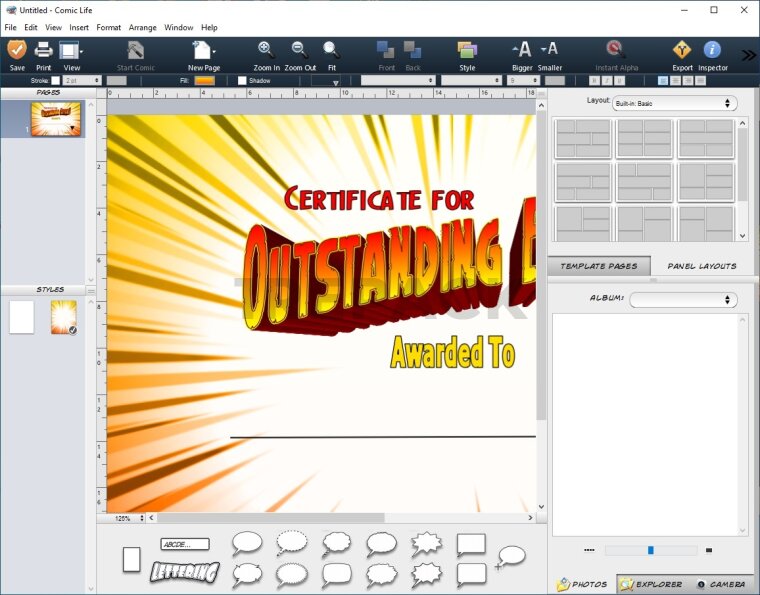Expand the Album dropdown
This screenshot has height=595, width=760.
(x=683, y=300)
